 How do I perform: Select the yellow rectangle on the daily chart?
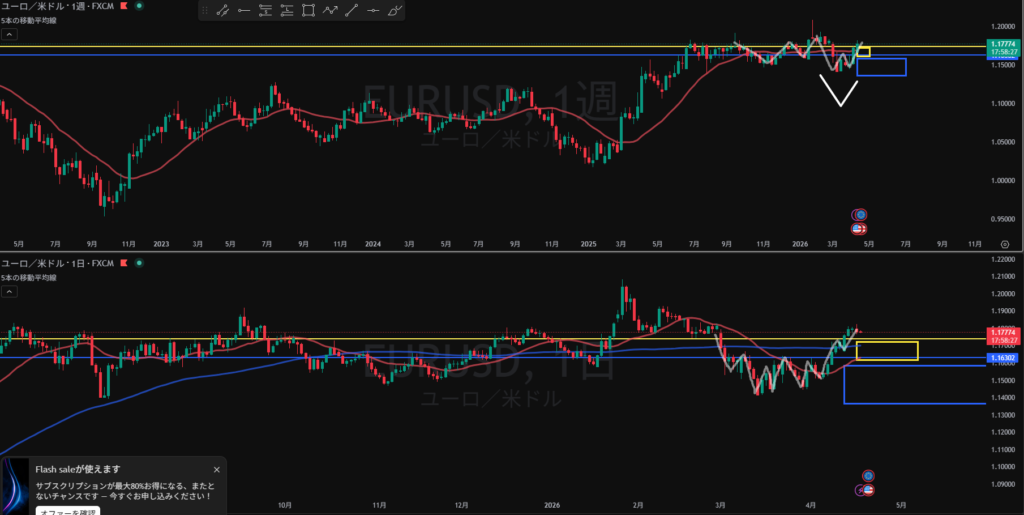(887, 351)
